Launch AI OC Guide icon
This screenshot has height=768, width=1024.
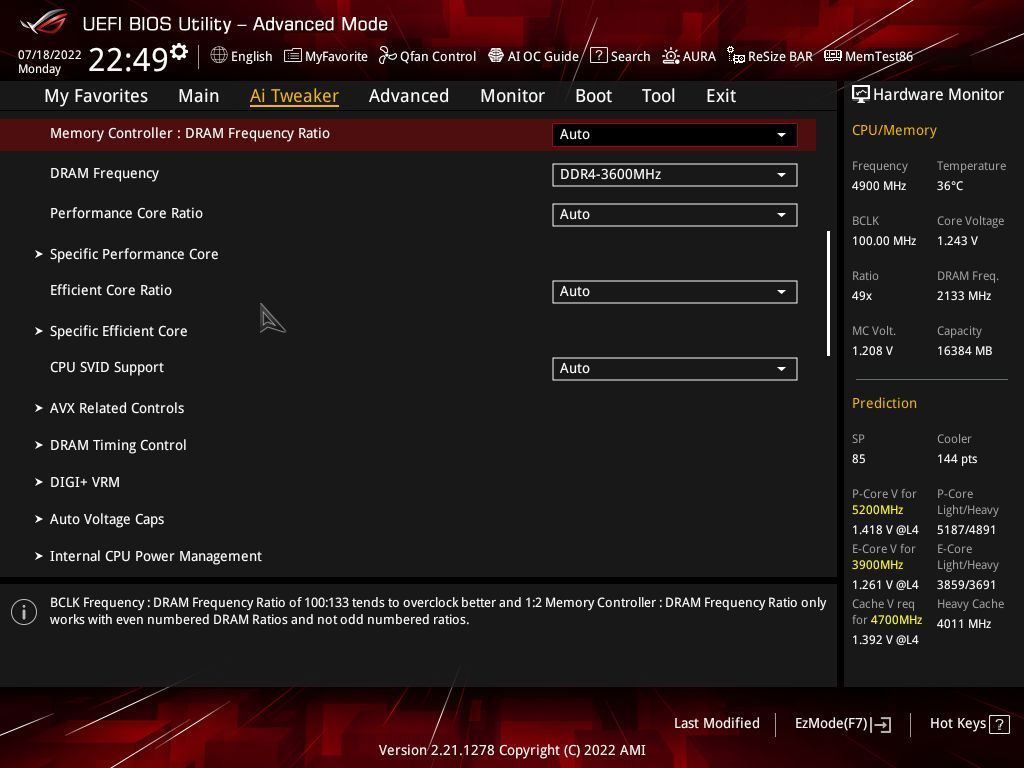pos(496,56)
